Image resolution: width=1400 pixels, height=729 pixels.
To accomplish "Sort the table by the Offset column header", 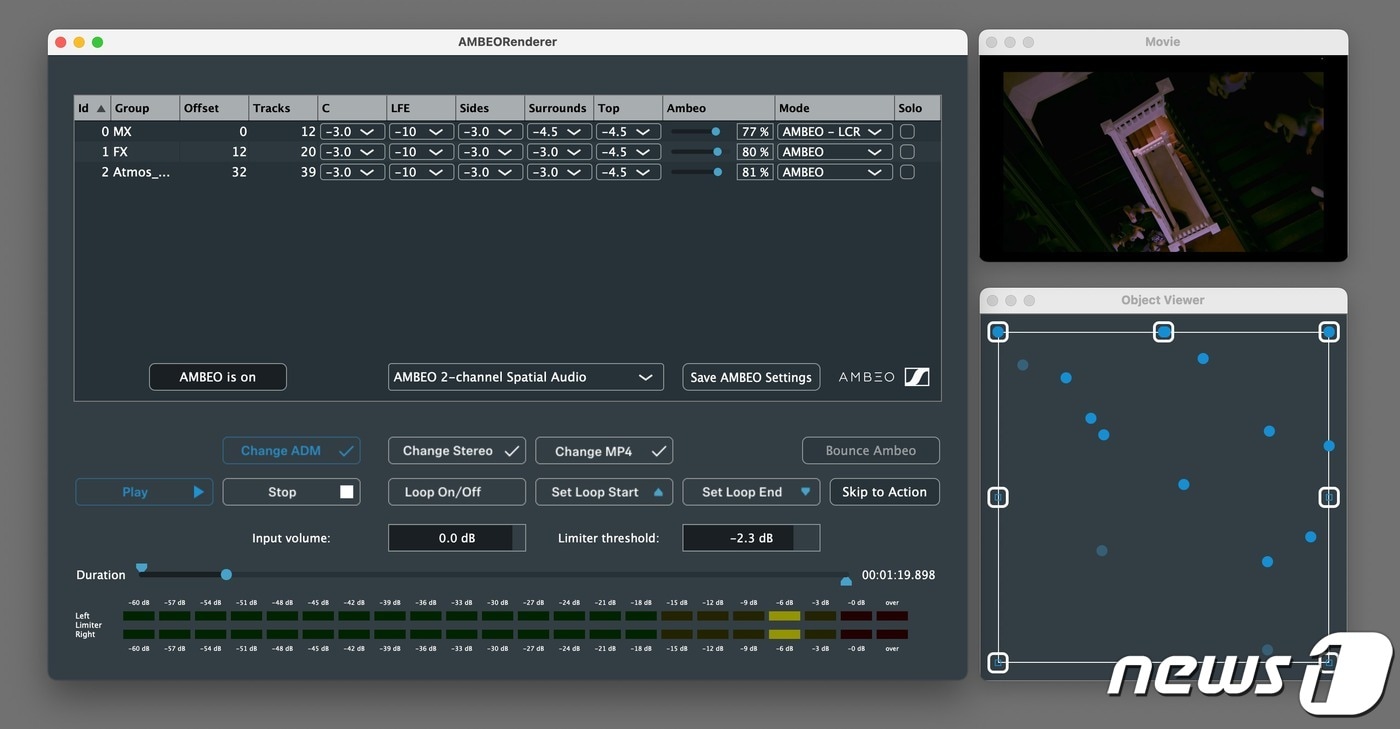I will click(x=214, y=108).
